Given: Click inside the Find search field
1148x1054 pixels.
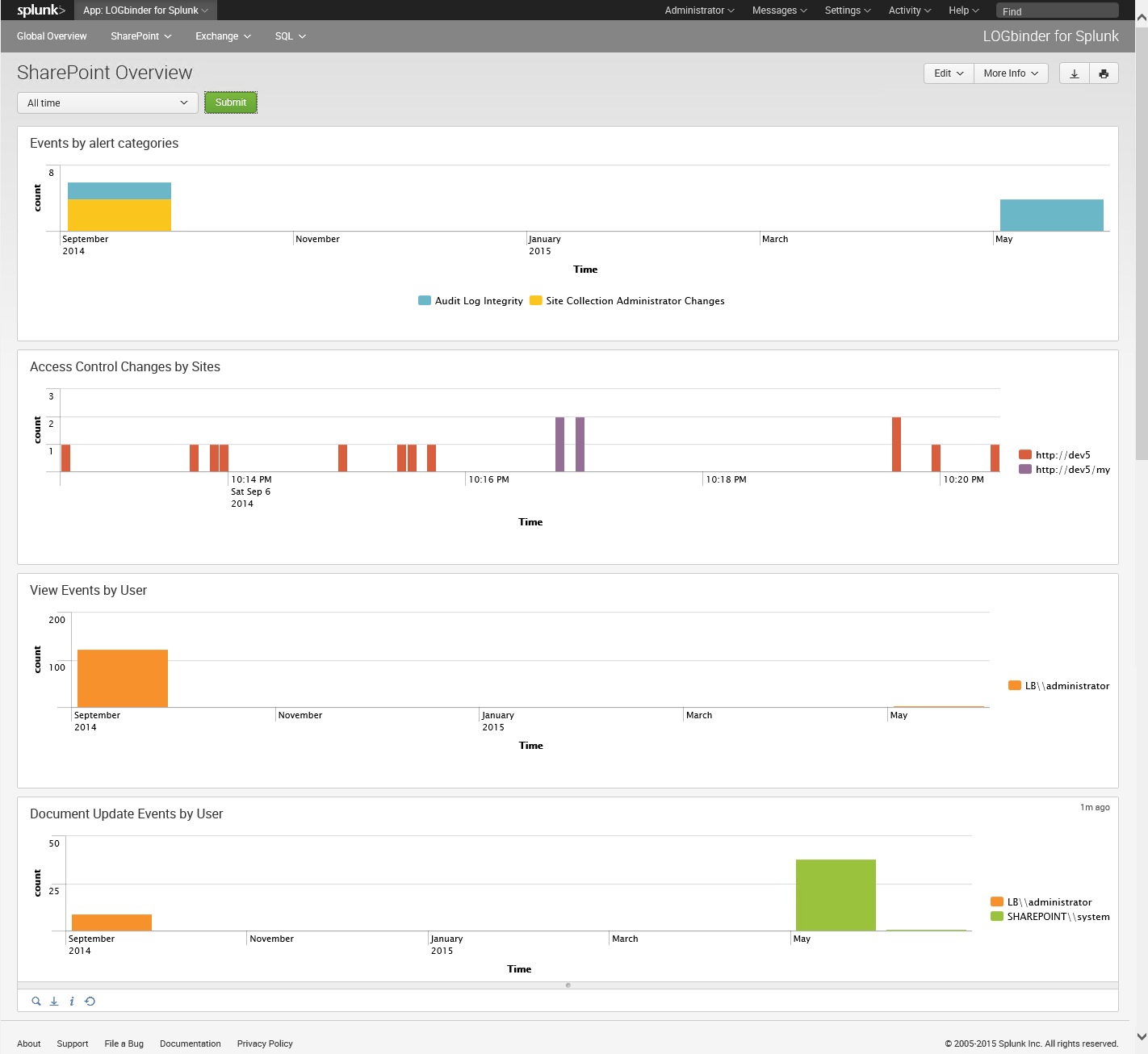Looking at the screenshot, I should (1058, 10).
